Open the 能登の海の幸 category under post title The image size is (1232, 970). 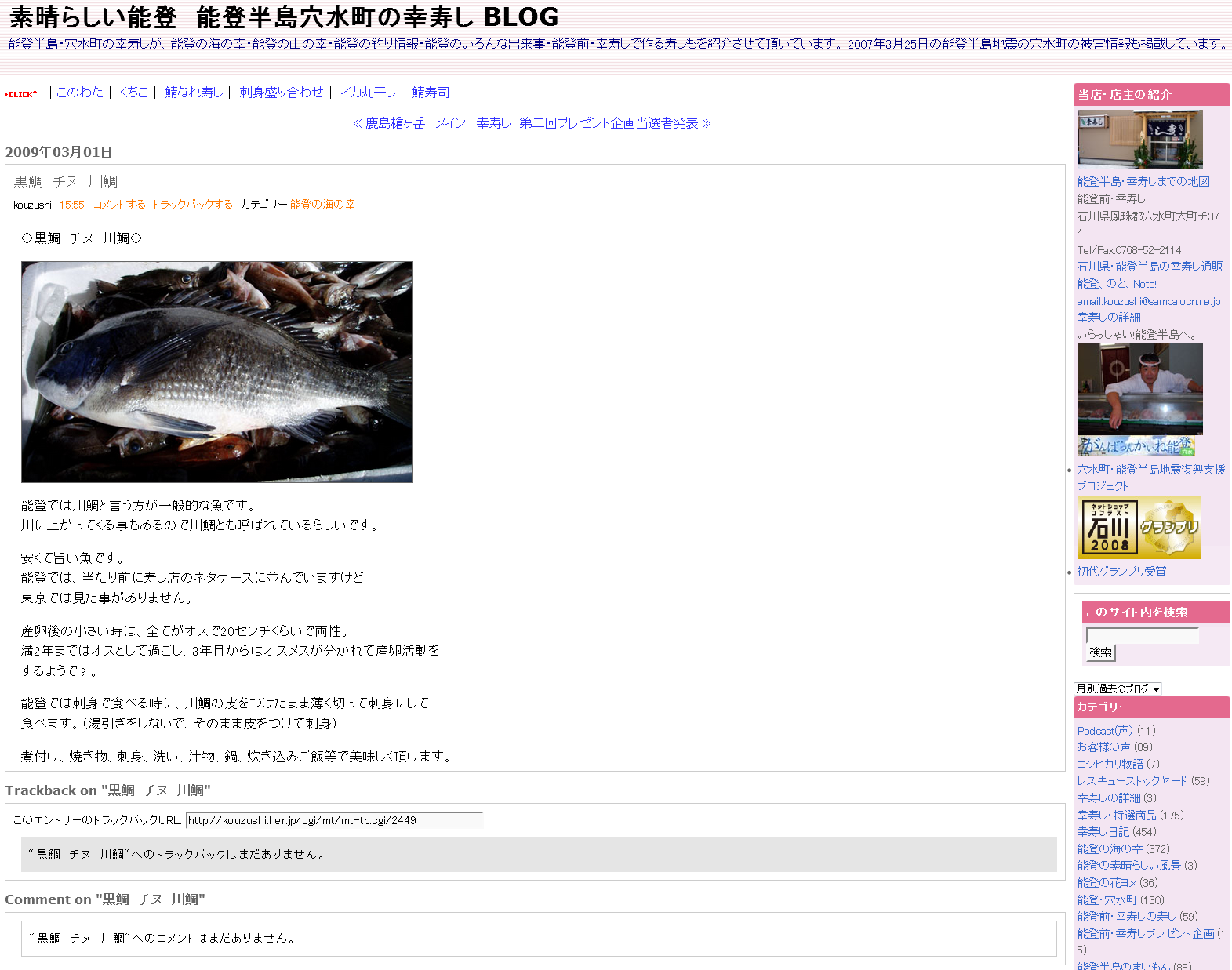click(x=322, y=205)
